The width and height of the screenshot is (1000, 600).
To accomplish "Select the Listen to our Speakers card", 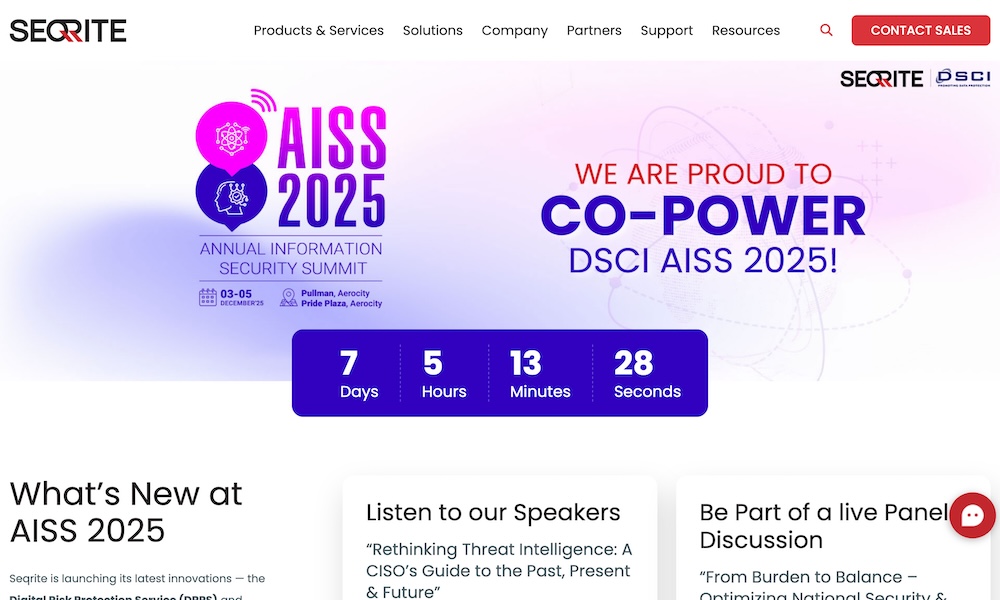I will (x=499, y=540).
